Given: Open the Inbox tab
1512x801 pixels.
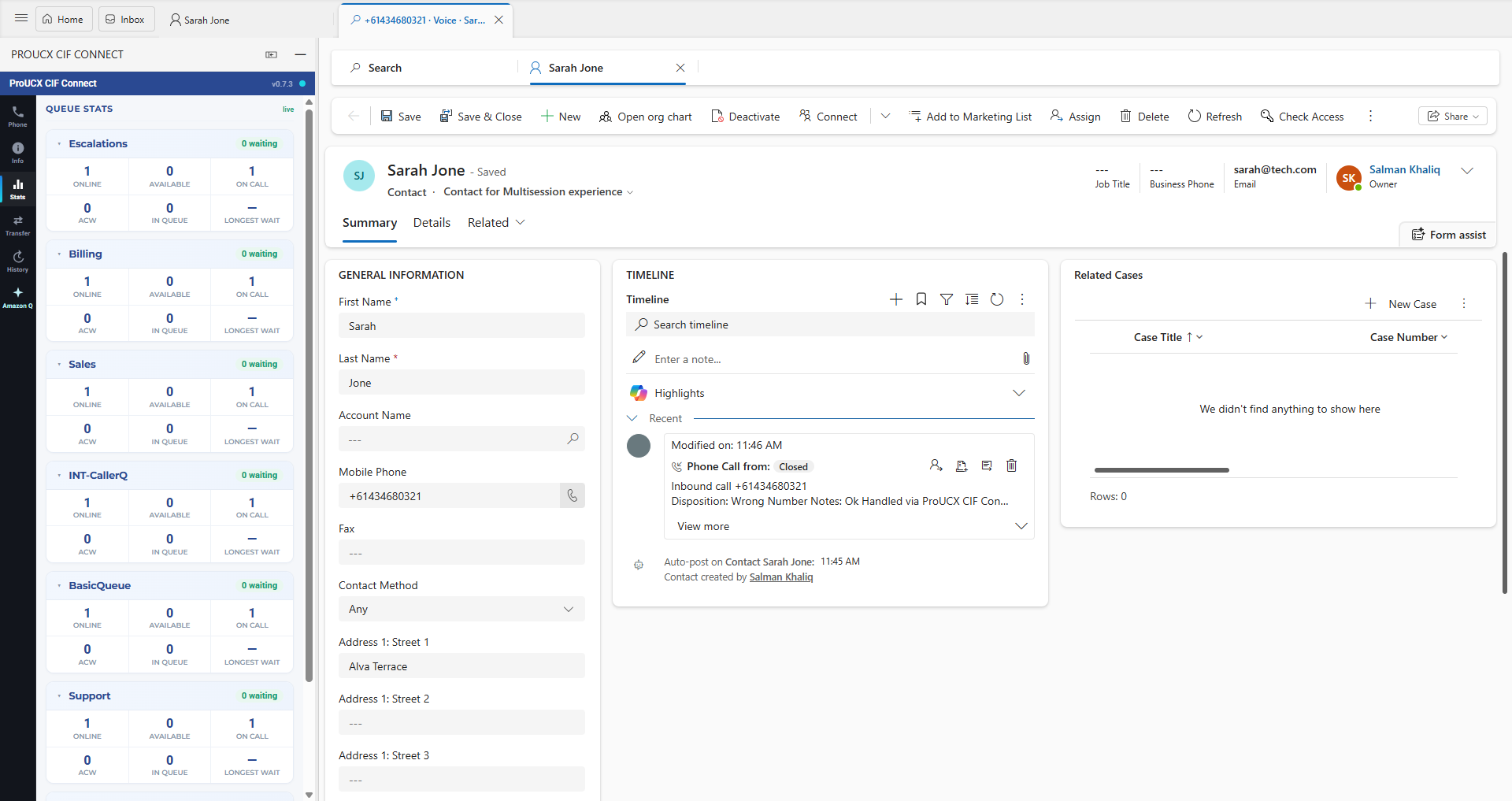Looking at the screenshot, I should (x=126, y=19).
